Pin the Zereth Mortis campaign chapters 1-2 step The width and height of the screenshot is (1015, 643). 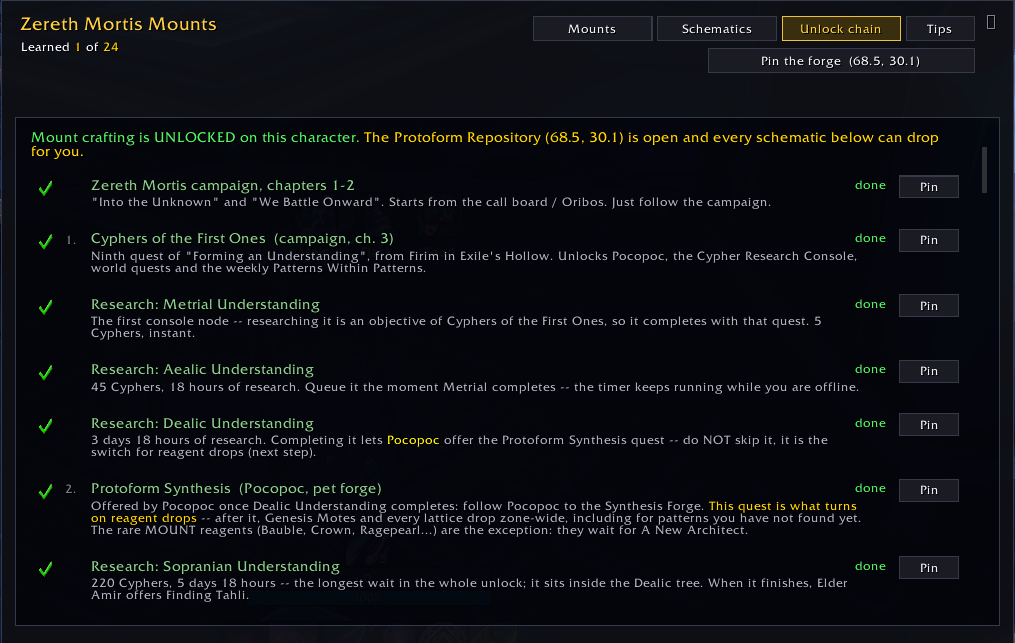(x=929, y=186)
